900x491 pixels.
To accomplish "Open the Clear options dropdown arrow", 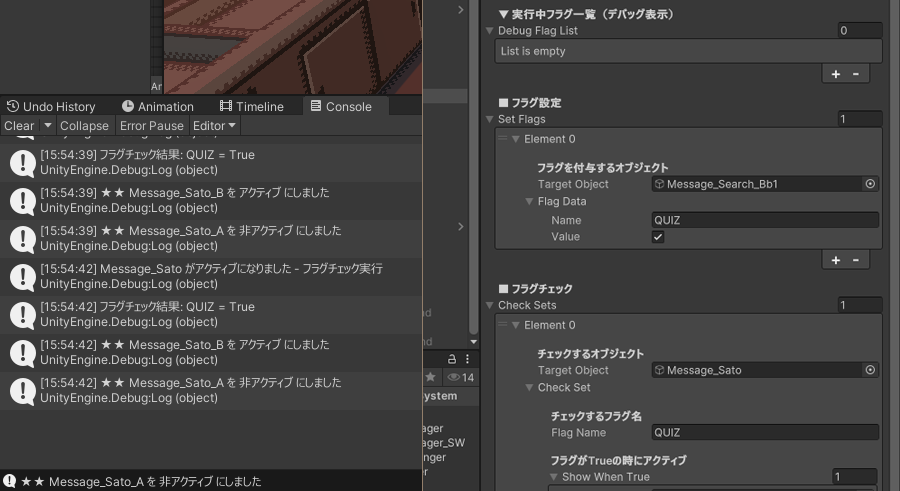I will (x=48, y=126).
